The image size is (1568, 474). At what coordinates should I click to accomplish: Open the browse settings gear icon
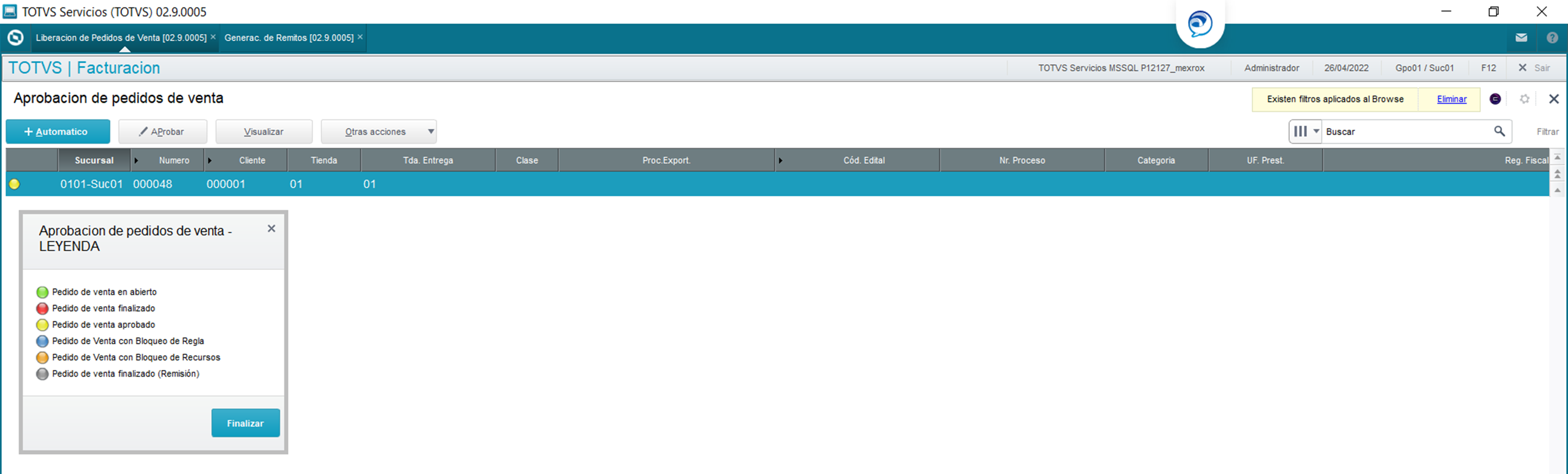coord(1524,99)
